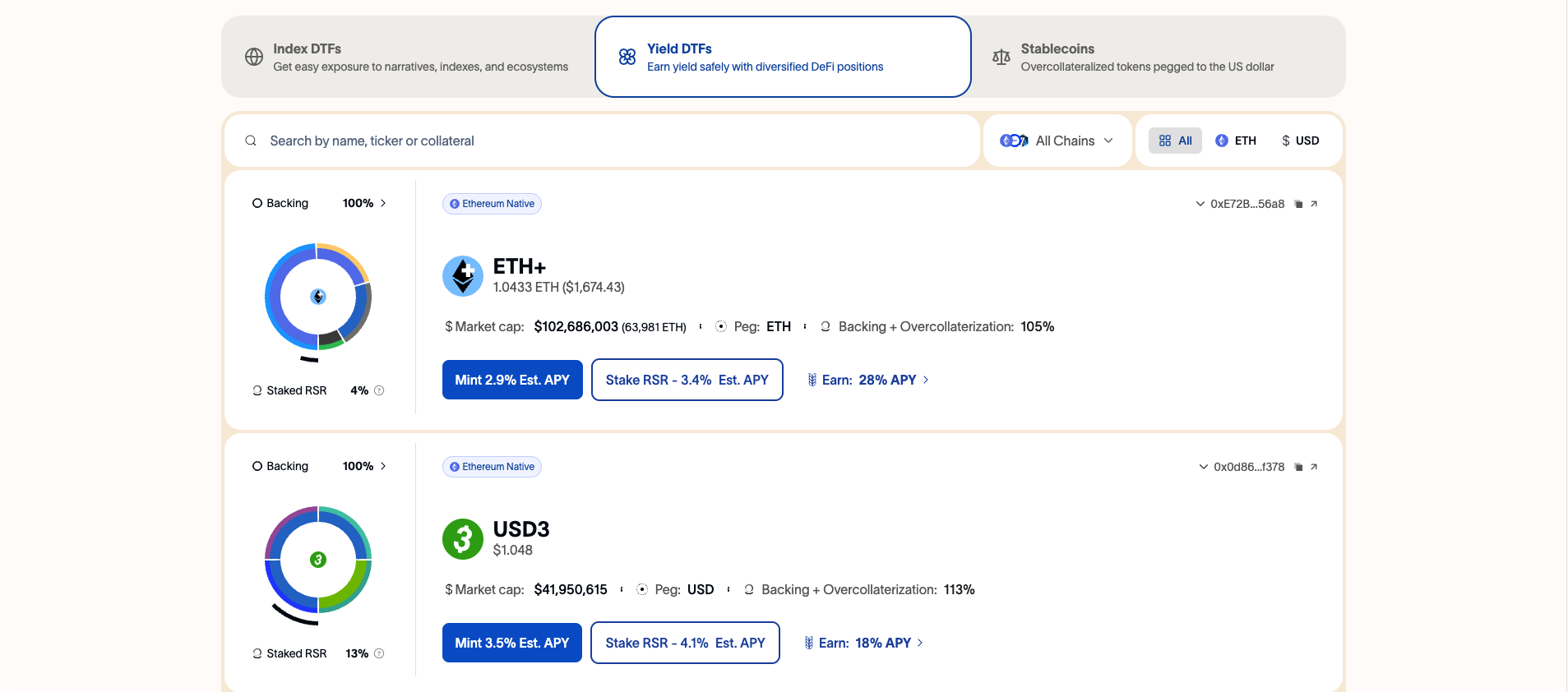Open the USD3 token title
Image resolution: width=1568 pixels, height=692 pixels.
tap(521, 529)
